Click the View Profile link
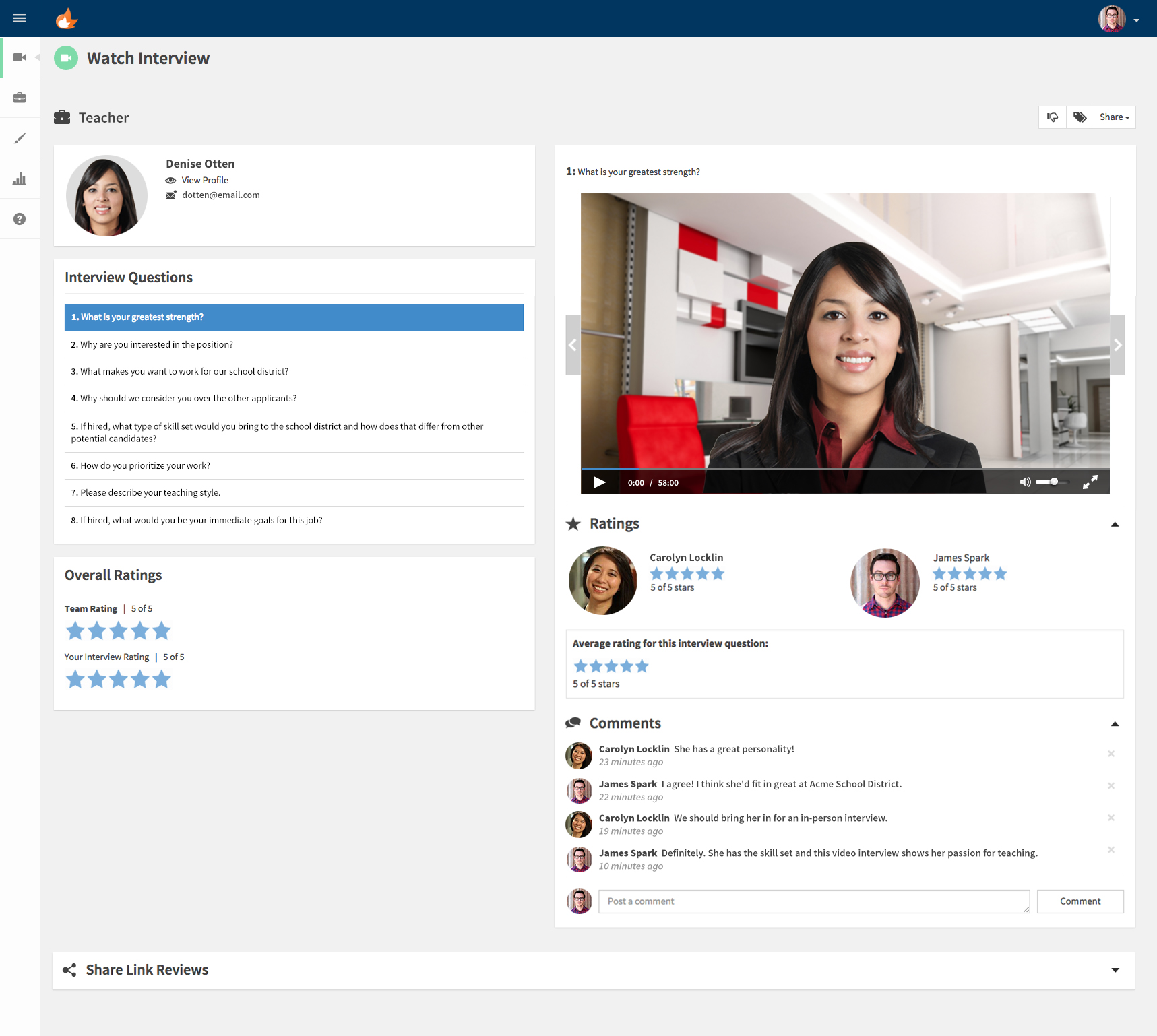The image size is (1157, 1036). 204,180
